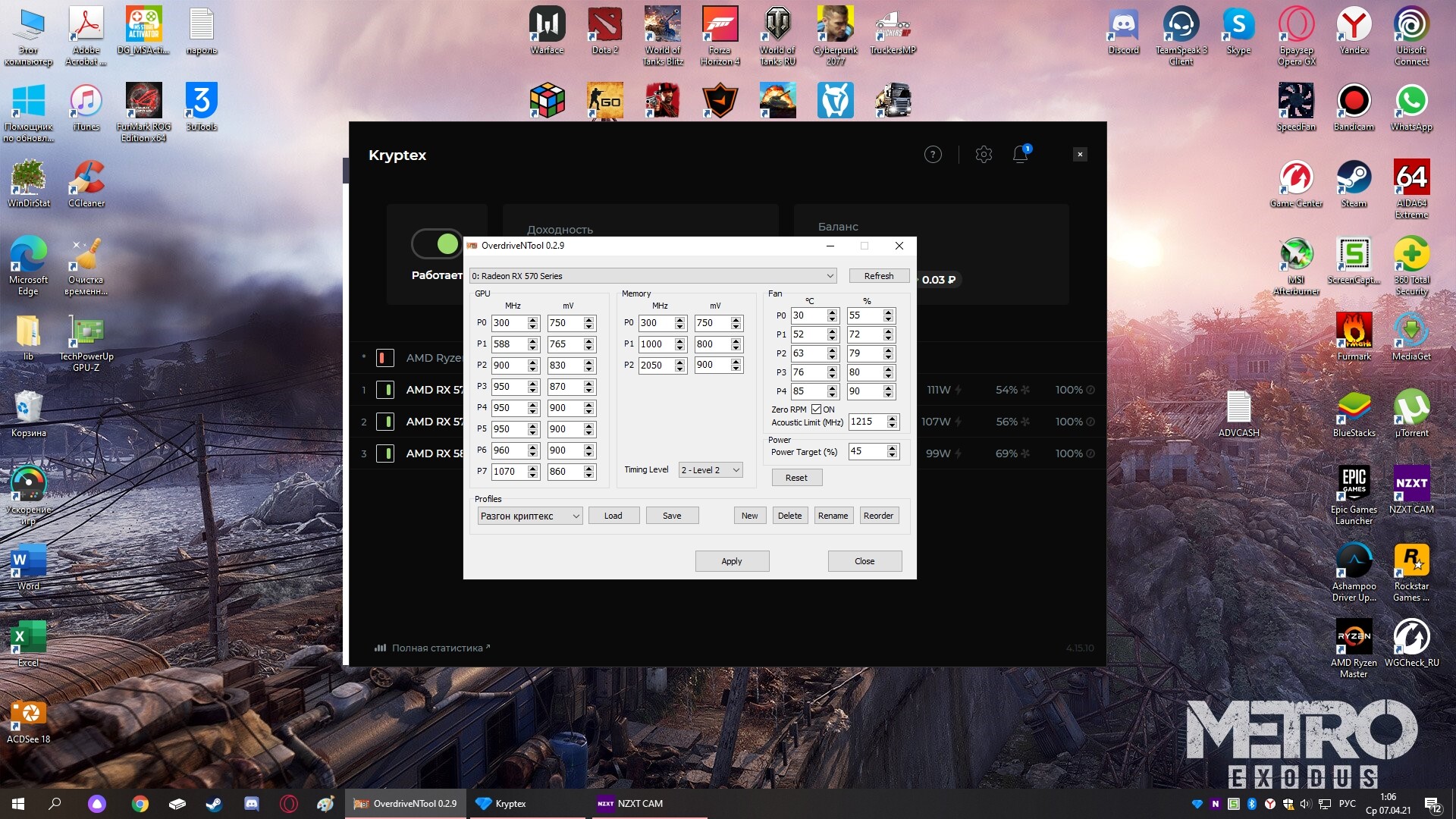Click the Apply button
This screenshot has height=819, width=1456.
click(732, 561)
